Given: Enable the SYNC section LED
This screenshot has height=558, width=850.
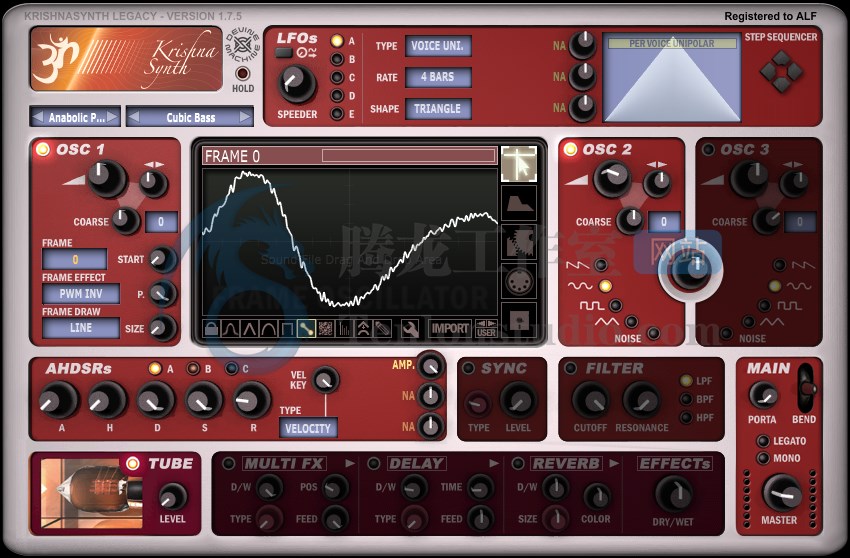Looking at the screenshot, I should coord(469,368).
